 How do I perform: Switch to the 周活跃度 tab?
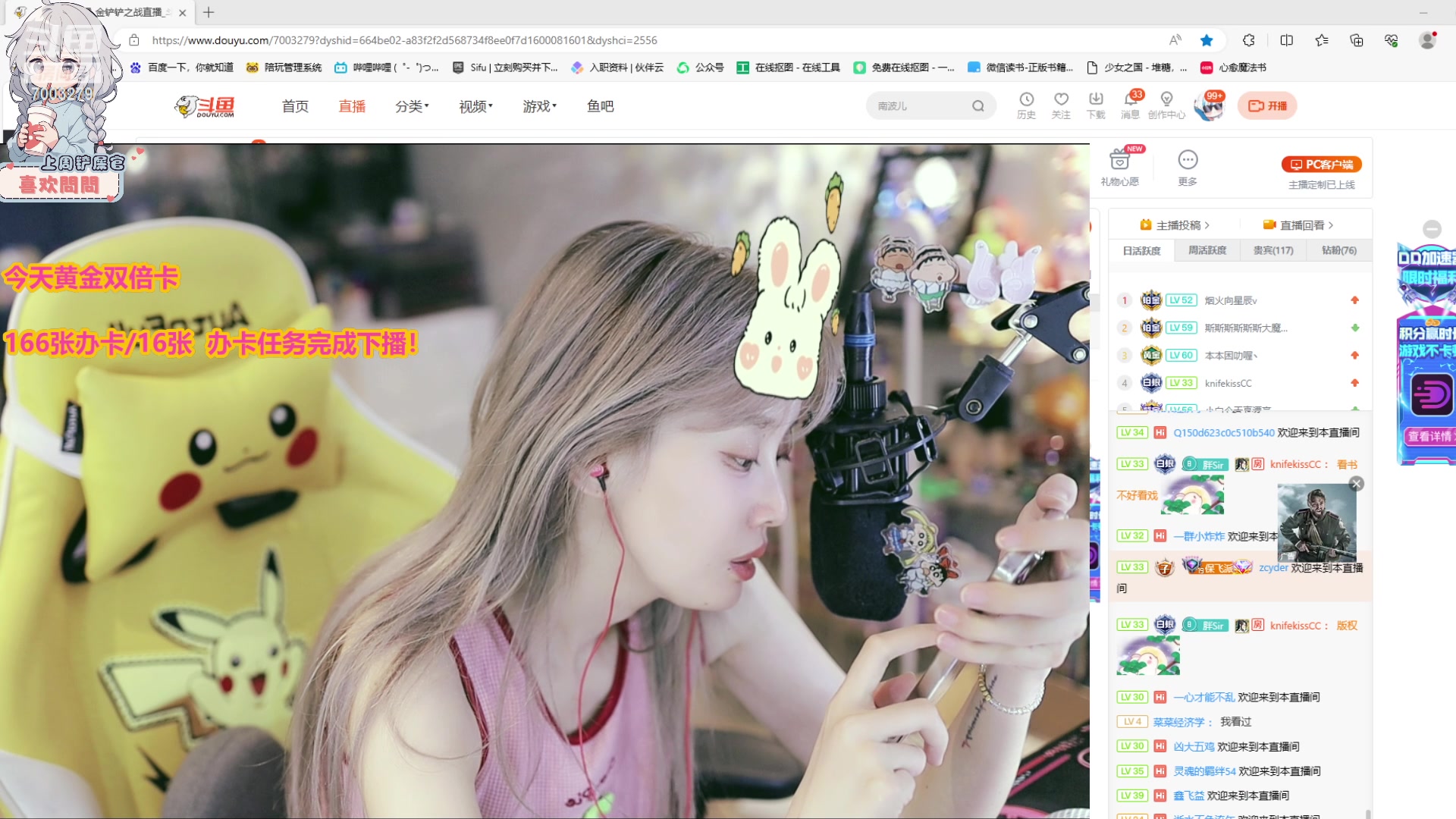tap(1207, 250)
